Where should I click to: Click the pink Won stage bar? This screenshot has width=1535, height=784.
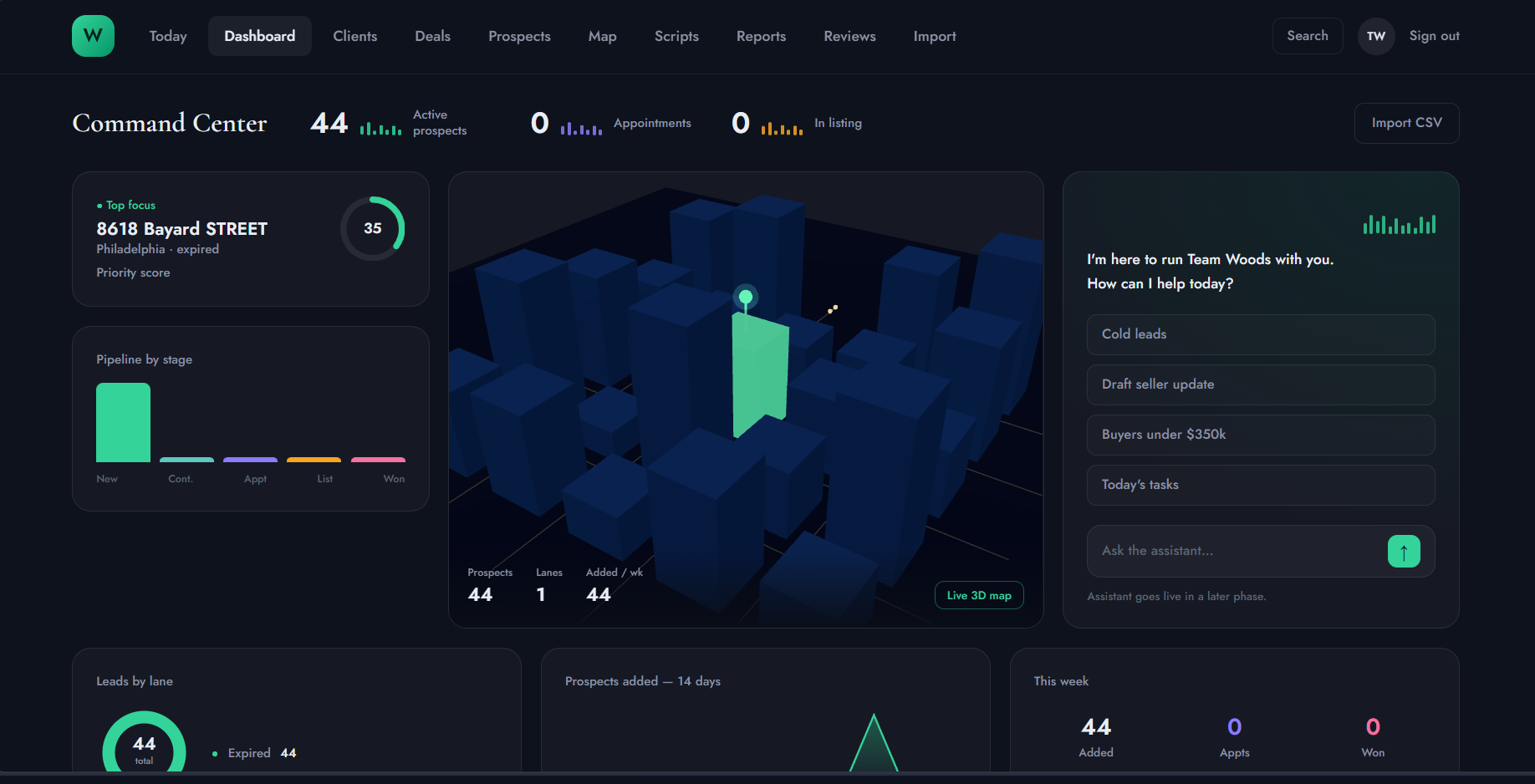coord(378,460)
